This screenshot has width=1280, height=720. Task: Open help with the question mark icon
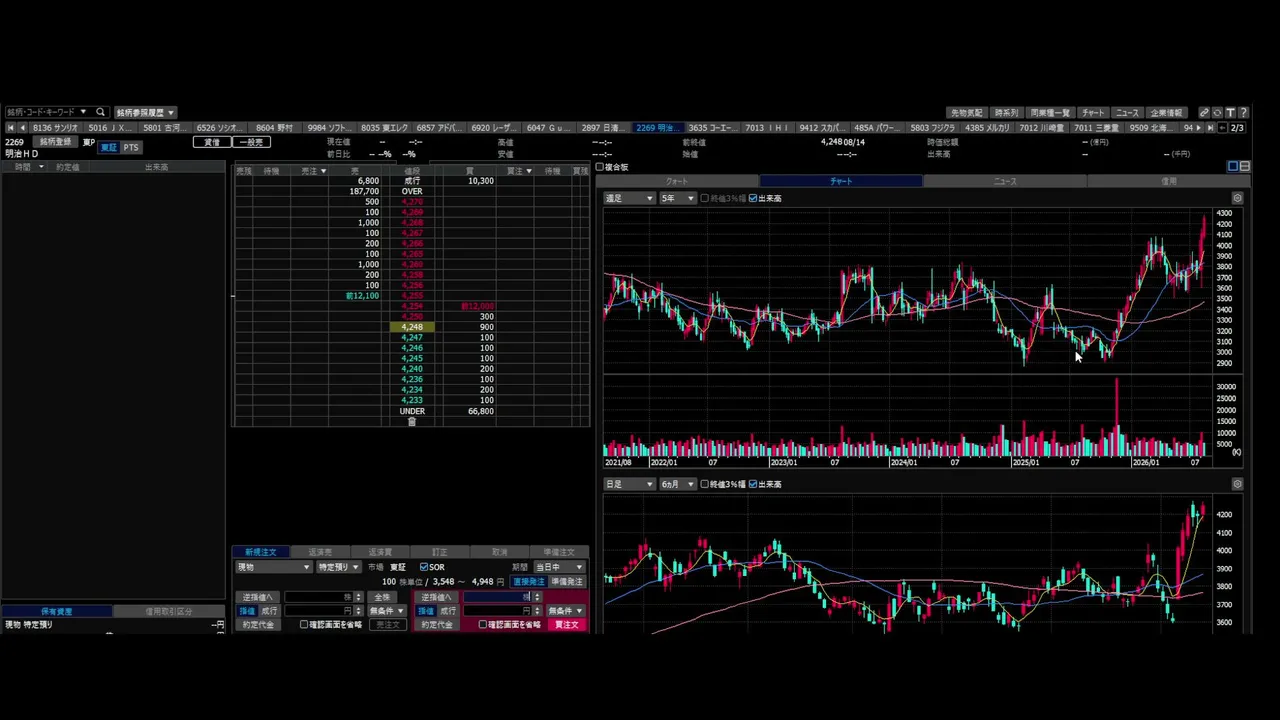(x=1243, y=113)
